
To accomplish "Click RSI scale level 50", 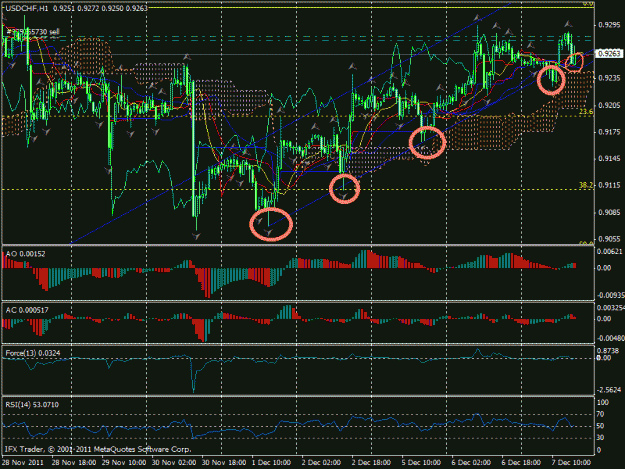I will (601, 426).
